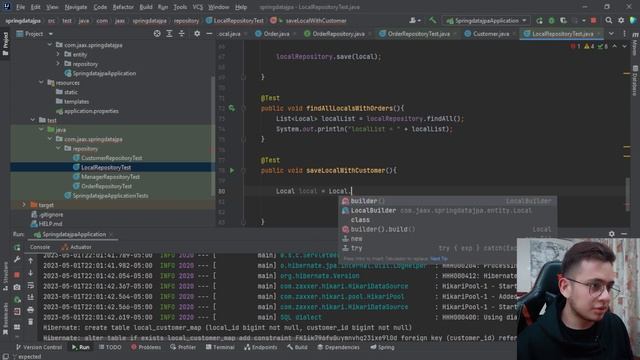Open the Endpoints tool window button
The width and height of the screenshot is (640, 360).
[261, 347]
